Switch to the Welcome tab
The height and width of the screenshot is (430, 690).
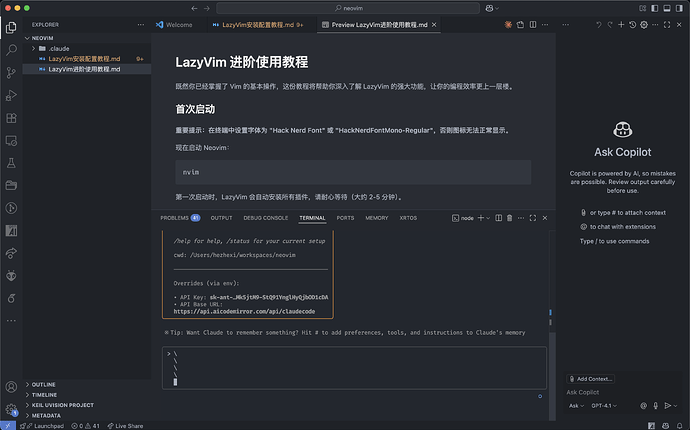(174, 25)
